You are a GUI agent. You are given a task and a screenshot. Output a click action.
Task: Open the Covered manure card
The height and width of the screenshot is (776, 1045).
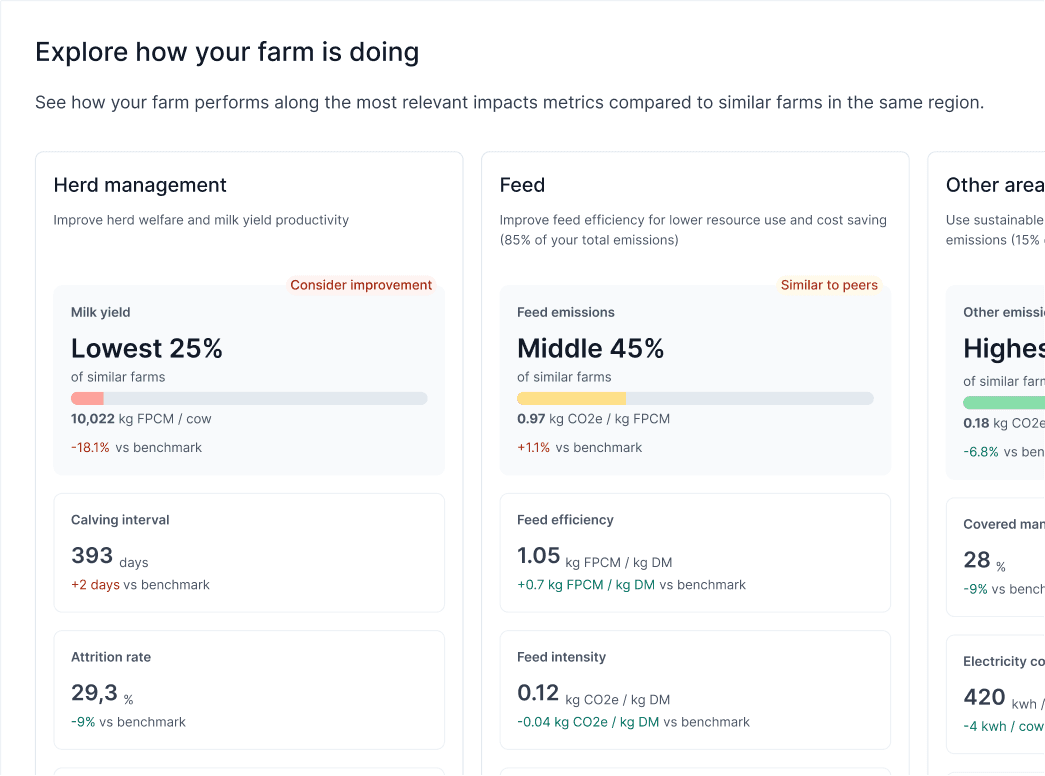pos(996,557)
